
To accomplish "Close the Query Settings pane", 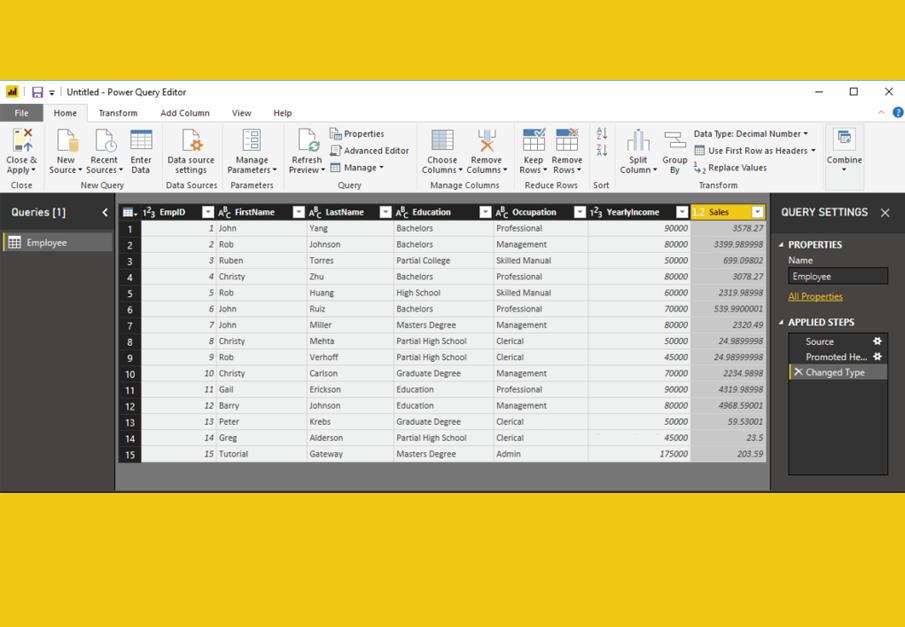I will [x=885, y=213].
